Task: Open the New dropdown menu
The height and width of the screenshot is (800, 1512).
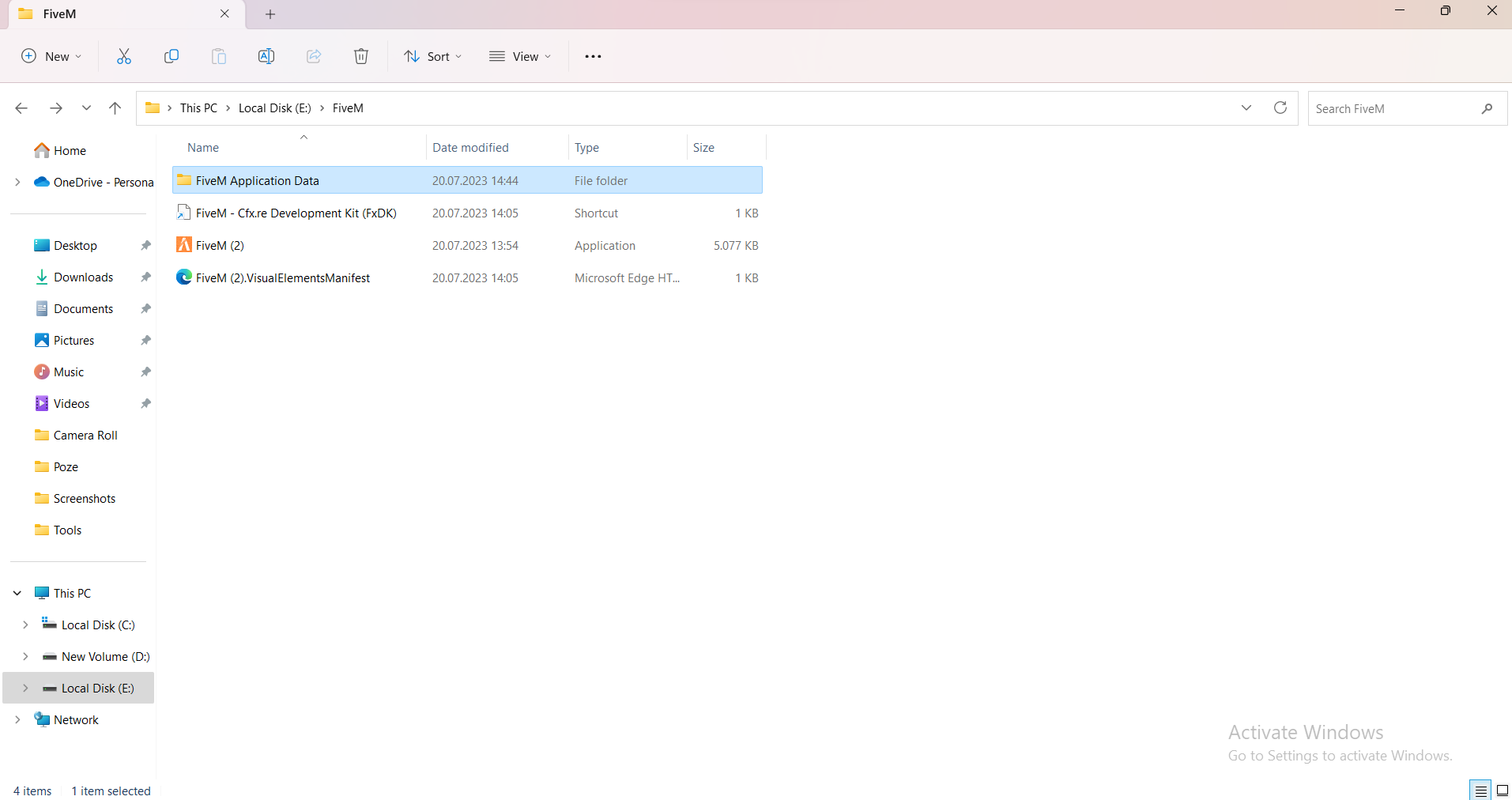Action: (x=51, y=56)
